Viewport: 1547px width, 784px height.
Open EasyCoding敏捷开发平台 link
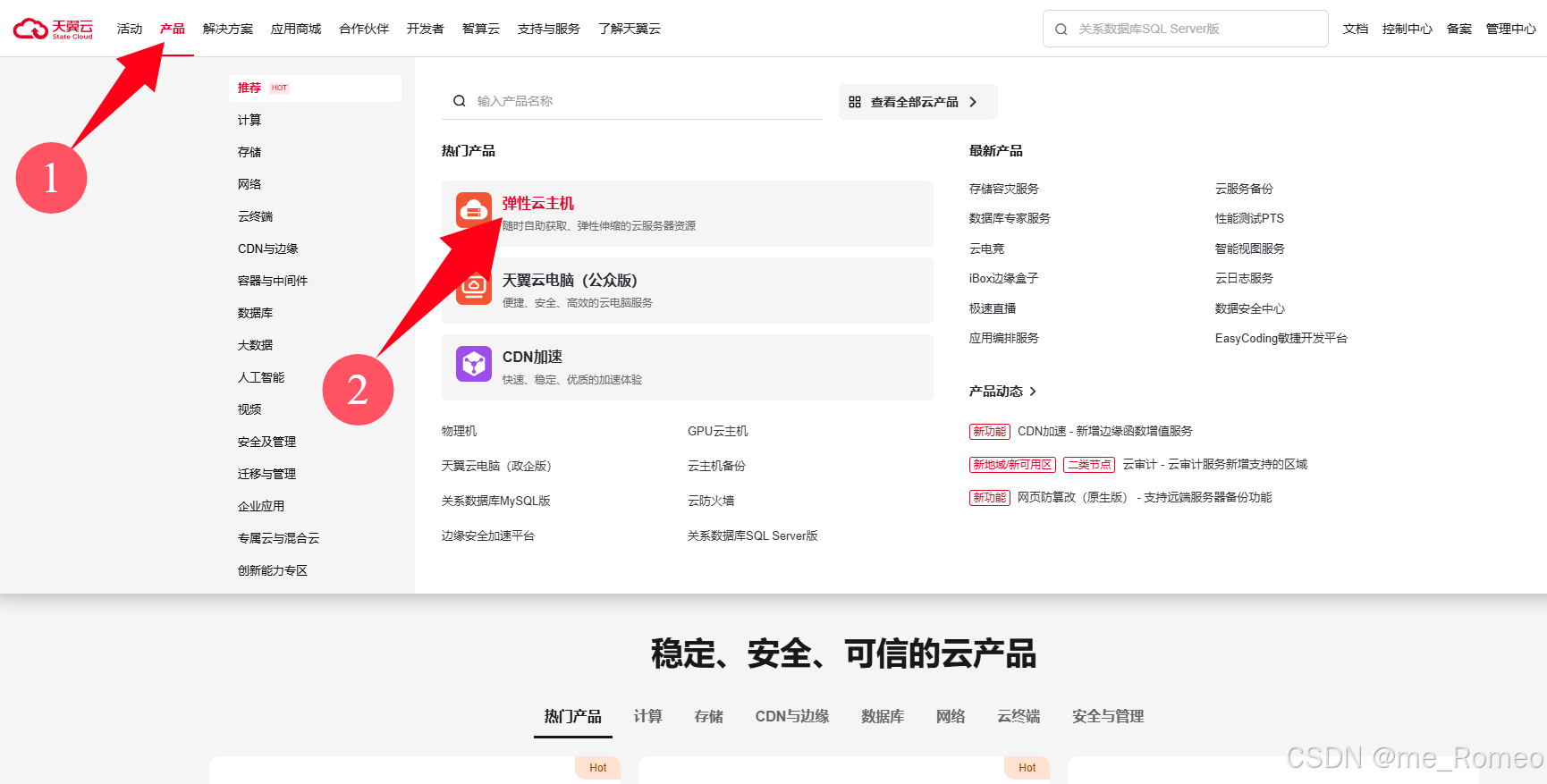pyautogui.click(x=1281, y=338)
